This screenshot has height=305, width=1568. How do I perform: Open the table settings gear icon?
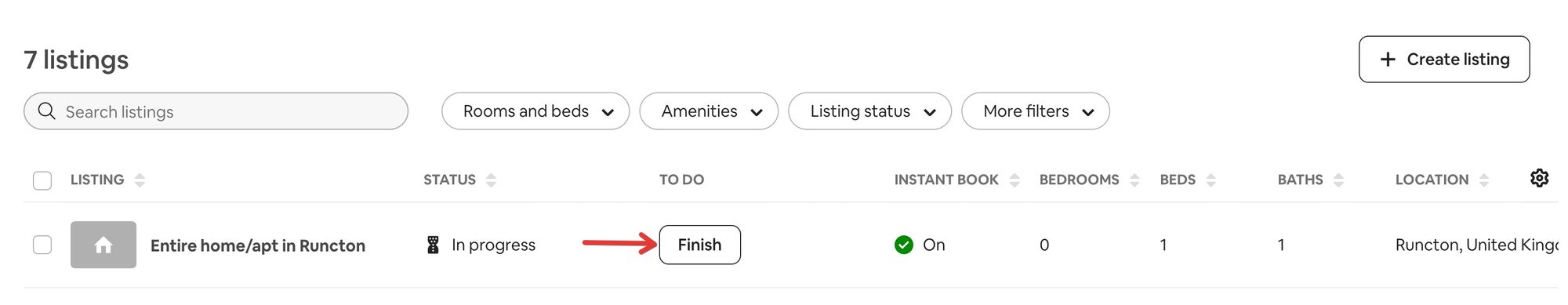(1539, 178)
